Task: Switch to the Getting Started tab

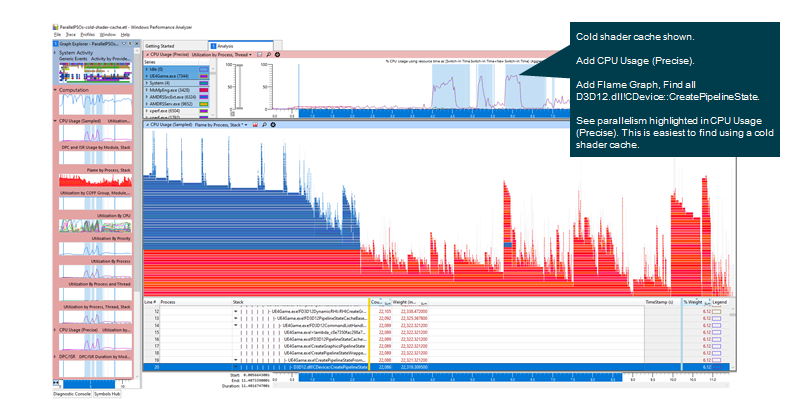Action: (x=160, y=46)
